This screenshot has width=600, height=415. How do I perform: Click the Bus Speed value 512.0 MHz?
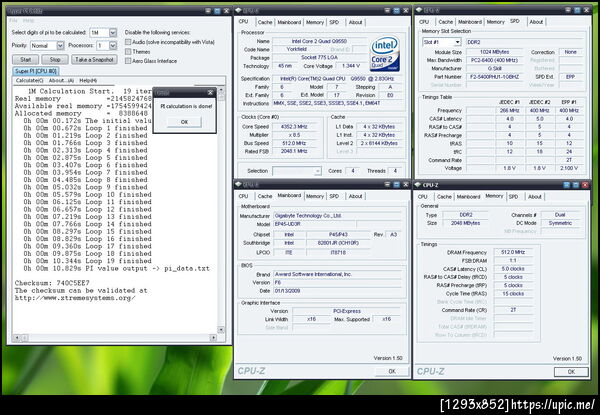point(293,143)
